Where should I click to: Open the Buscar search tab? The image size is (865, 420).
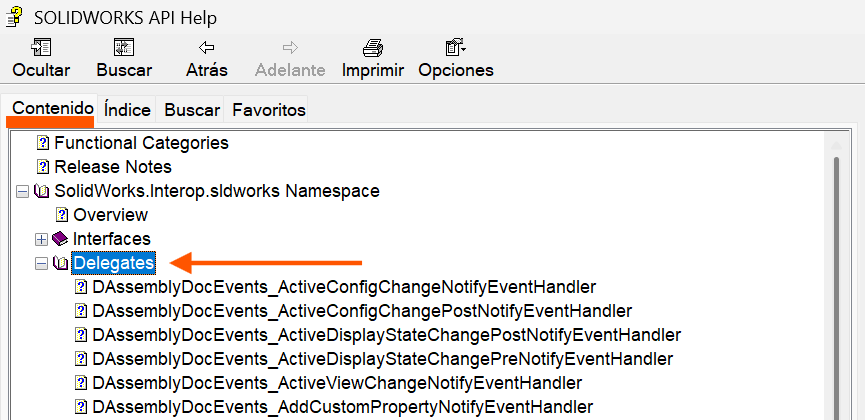tap(192, 110)
